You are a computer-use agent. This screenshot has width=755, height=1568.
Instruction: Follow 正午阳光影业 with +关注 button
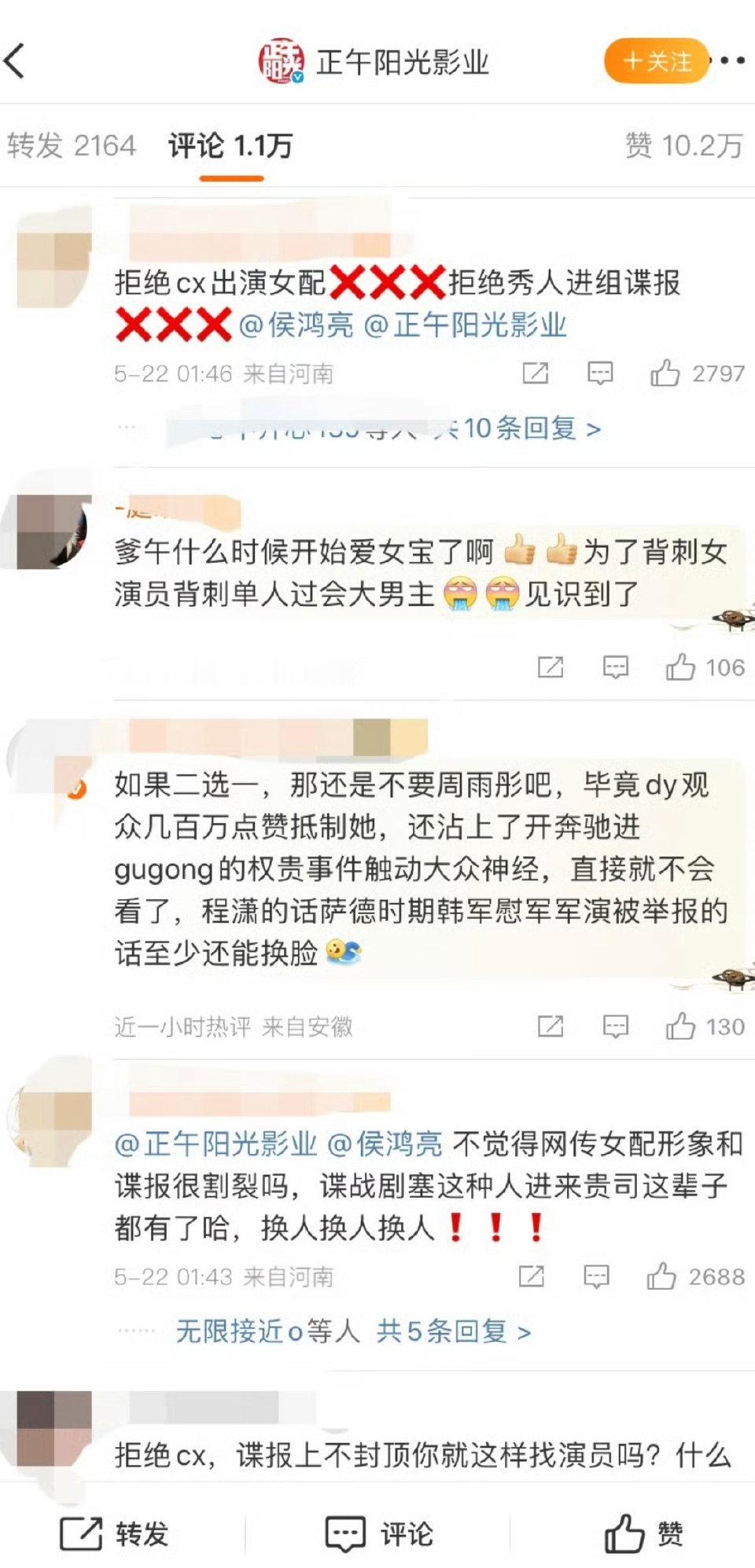pyautogui.click(x=657, y=61)
